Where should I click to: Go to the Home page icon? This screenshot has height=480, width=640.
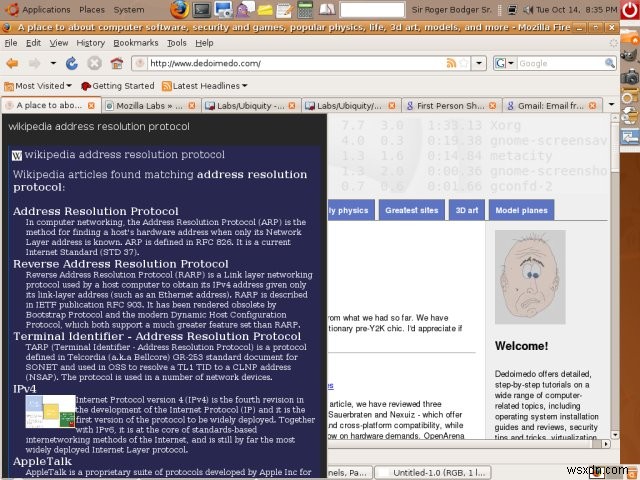[117, 63]
